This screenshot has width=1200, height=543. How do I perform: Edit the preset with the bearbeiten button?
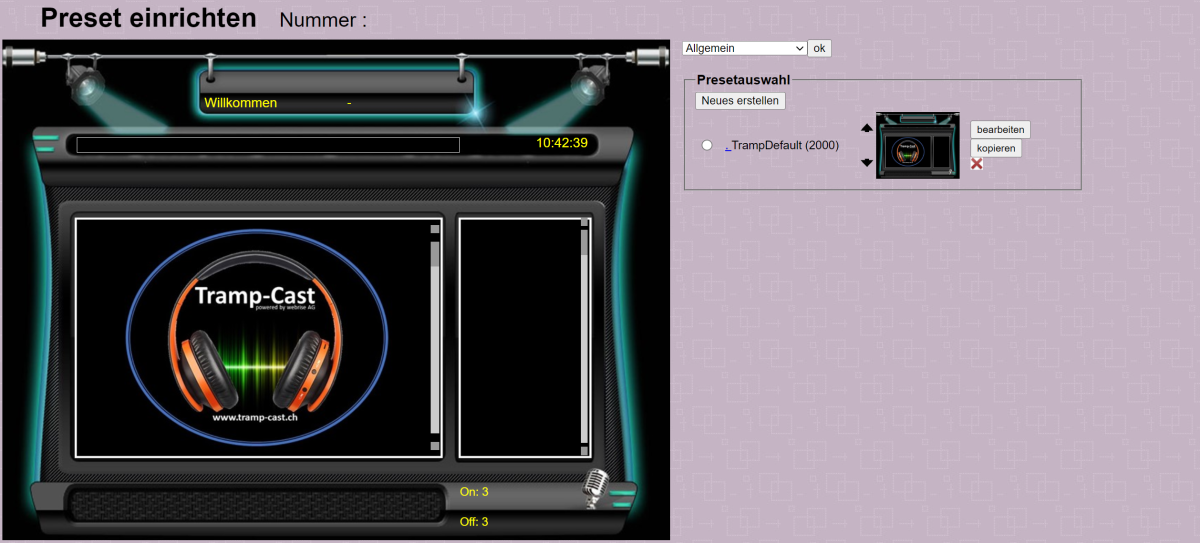pyautogui.click(x=1000, y=130)
